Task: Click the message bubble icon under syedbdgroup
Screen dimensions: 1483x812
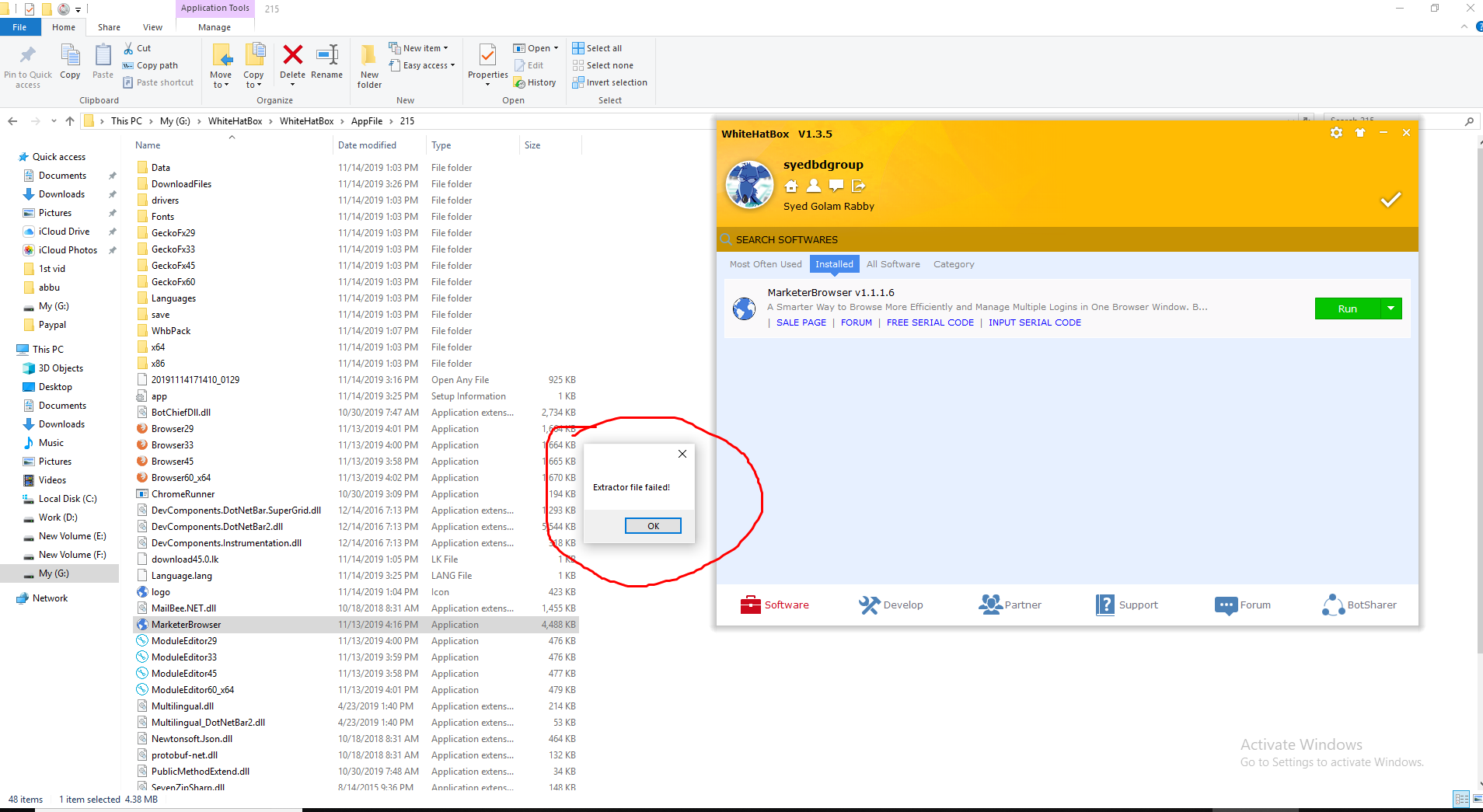Action: (836, 186)
